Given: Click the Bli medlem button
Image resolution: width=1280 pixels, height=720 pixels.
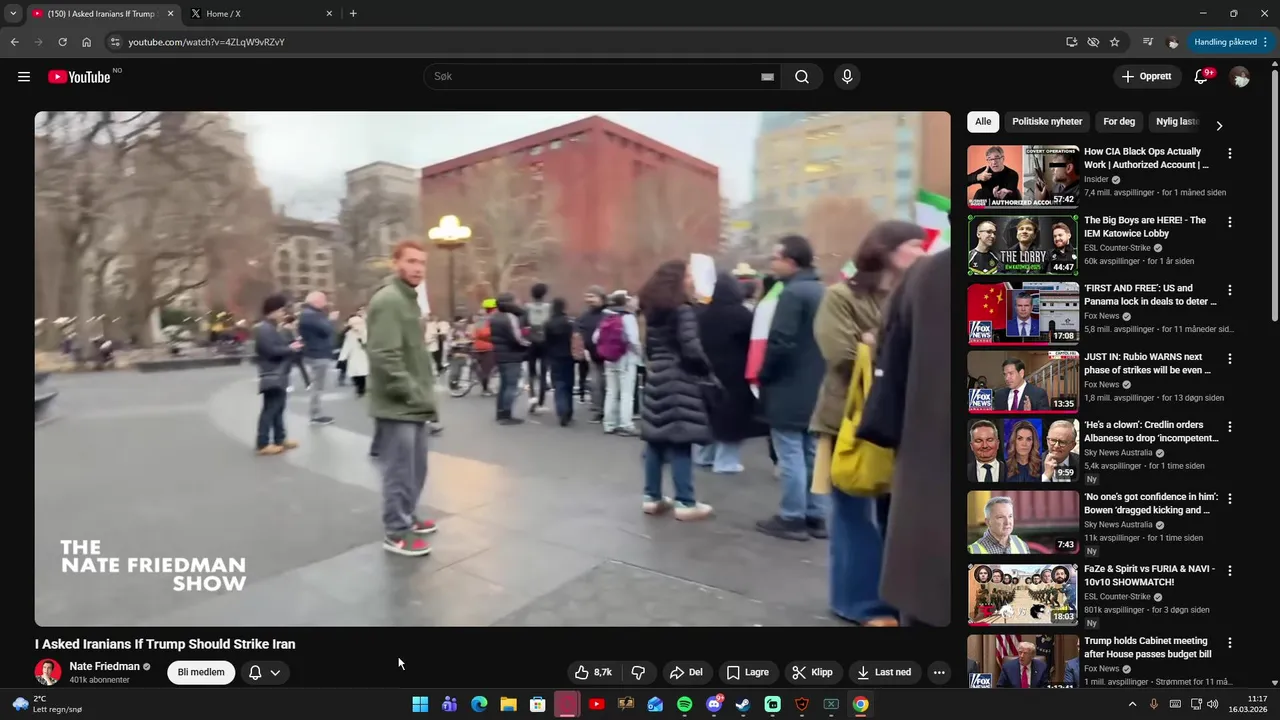Looking at the screenshot, I should pos(201,673).
